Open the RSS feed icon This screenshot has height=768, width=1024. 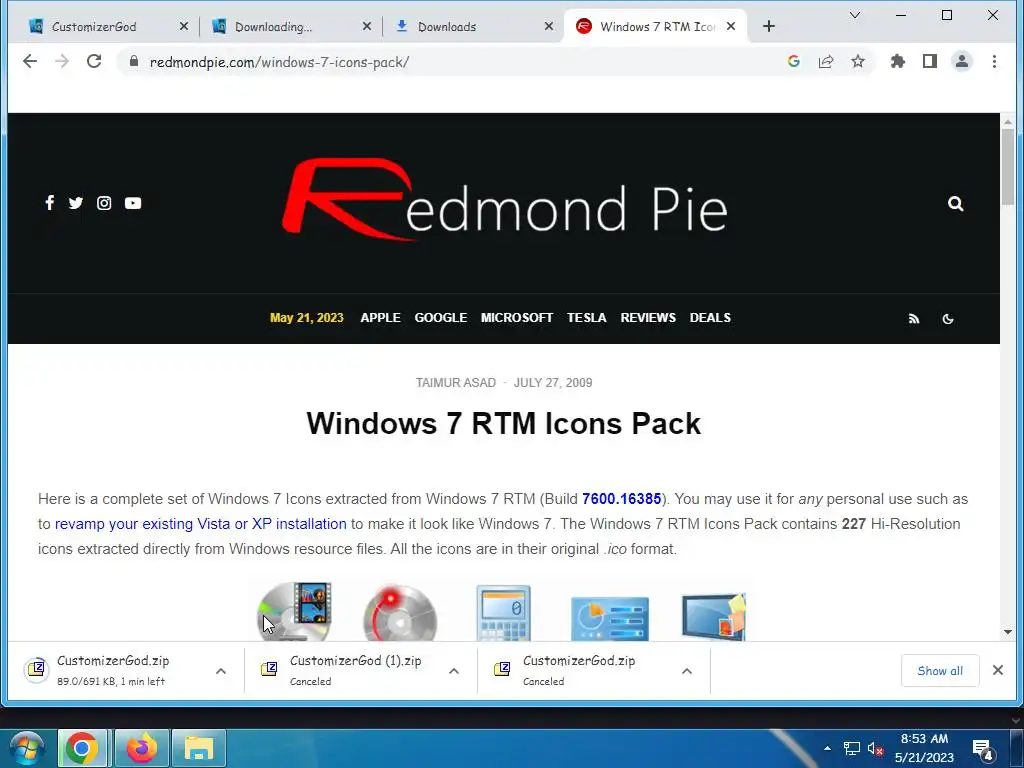coord(914,319)
